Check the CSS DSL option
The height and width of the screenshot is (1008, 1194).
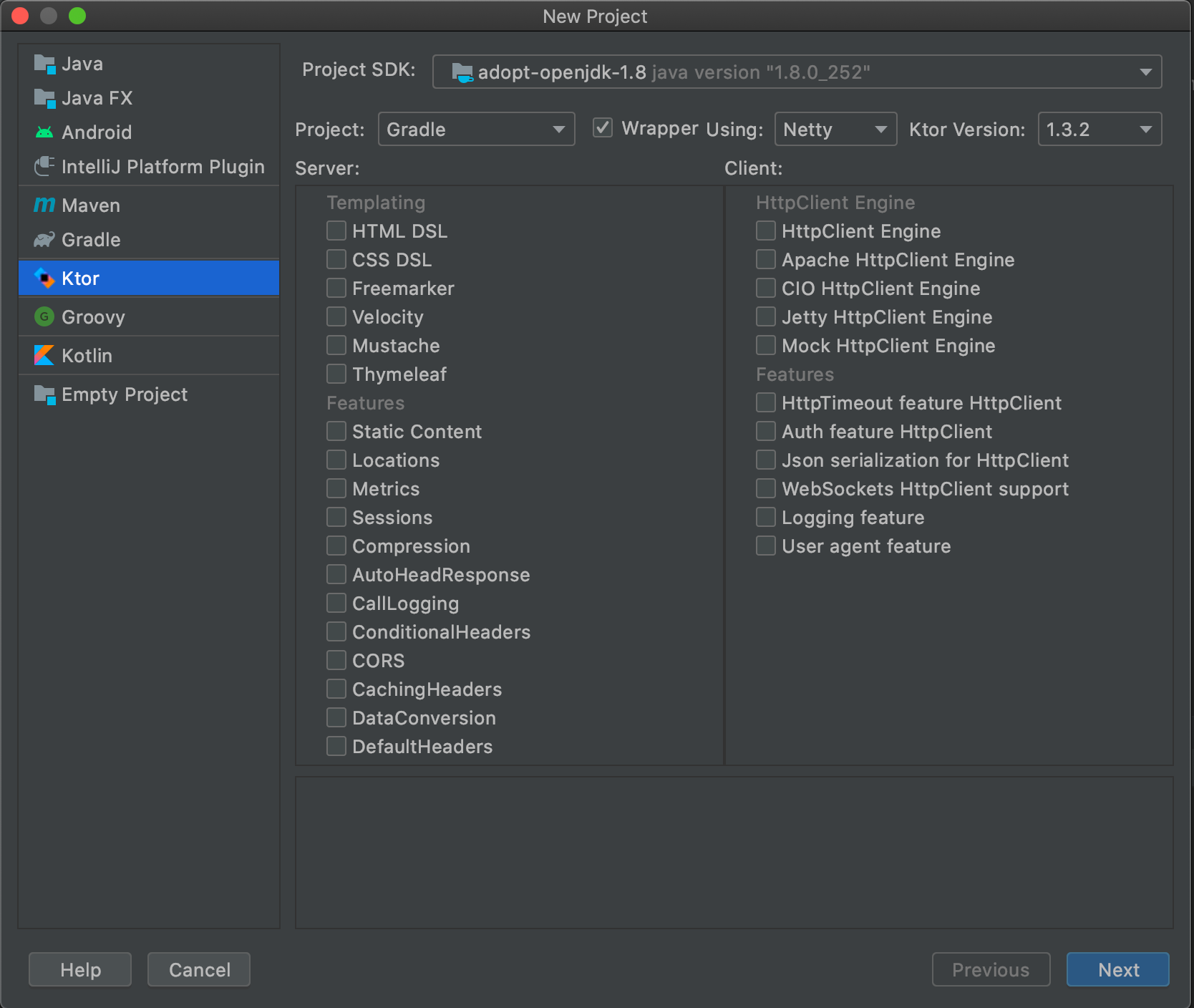(336, 259)
